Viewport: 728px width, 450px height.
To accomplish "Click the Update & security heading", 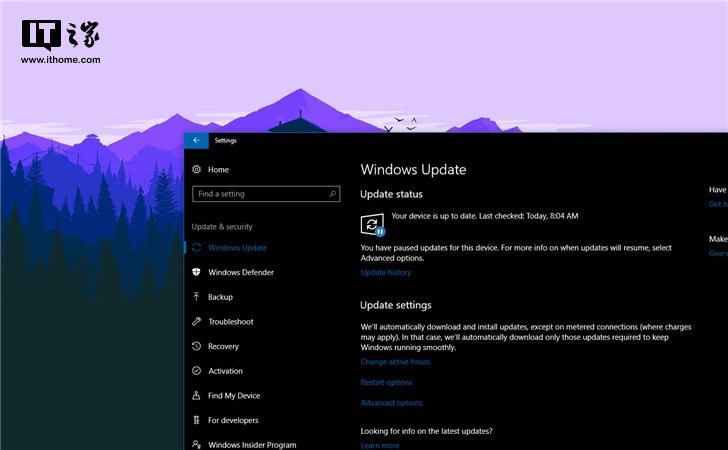I will (222, 227).
